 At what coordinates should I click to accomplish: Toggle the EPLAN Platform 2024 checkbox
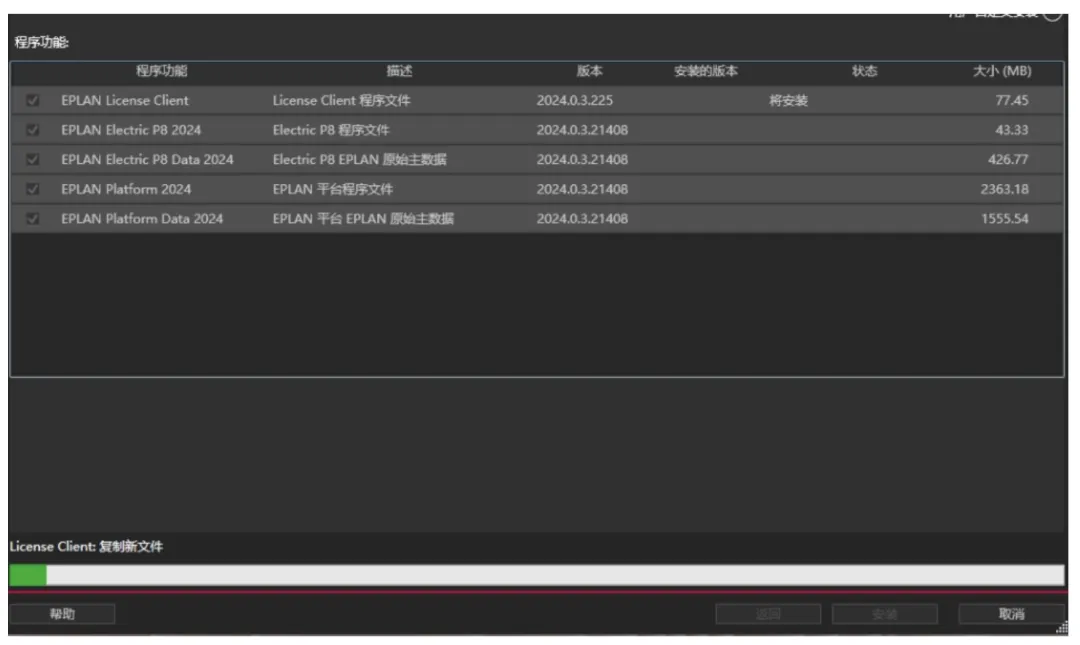(x=32, y=190)
